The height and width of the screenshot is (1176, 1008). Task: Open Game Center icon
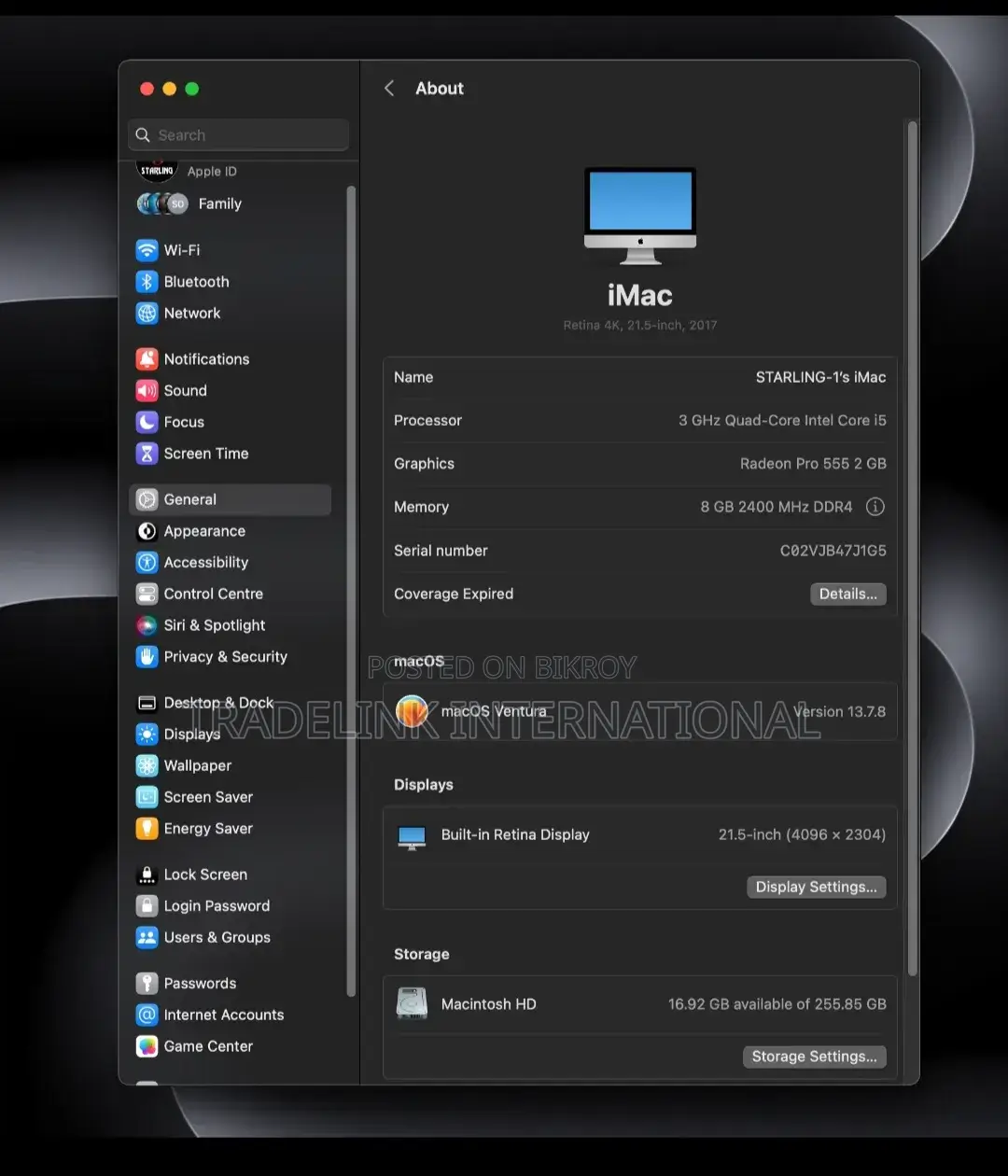(x=147, y=1046)
